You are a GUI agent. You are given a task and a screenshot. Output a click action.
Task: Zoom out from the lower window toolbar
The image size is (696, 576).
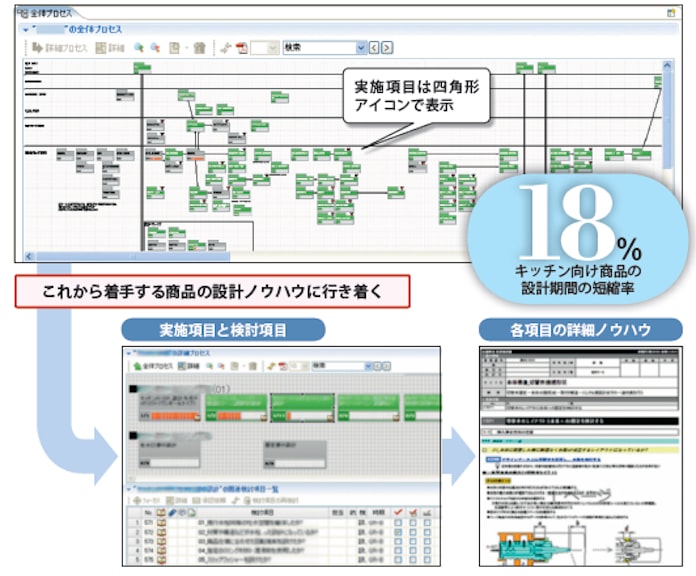221,366
